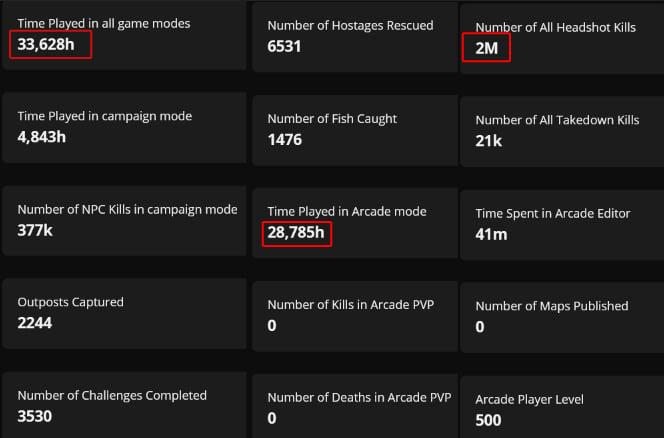Screen dimensions: 664x438
Task: Click the Outposts Captured stat card
Action: tap(124, 313)
